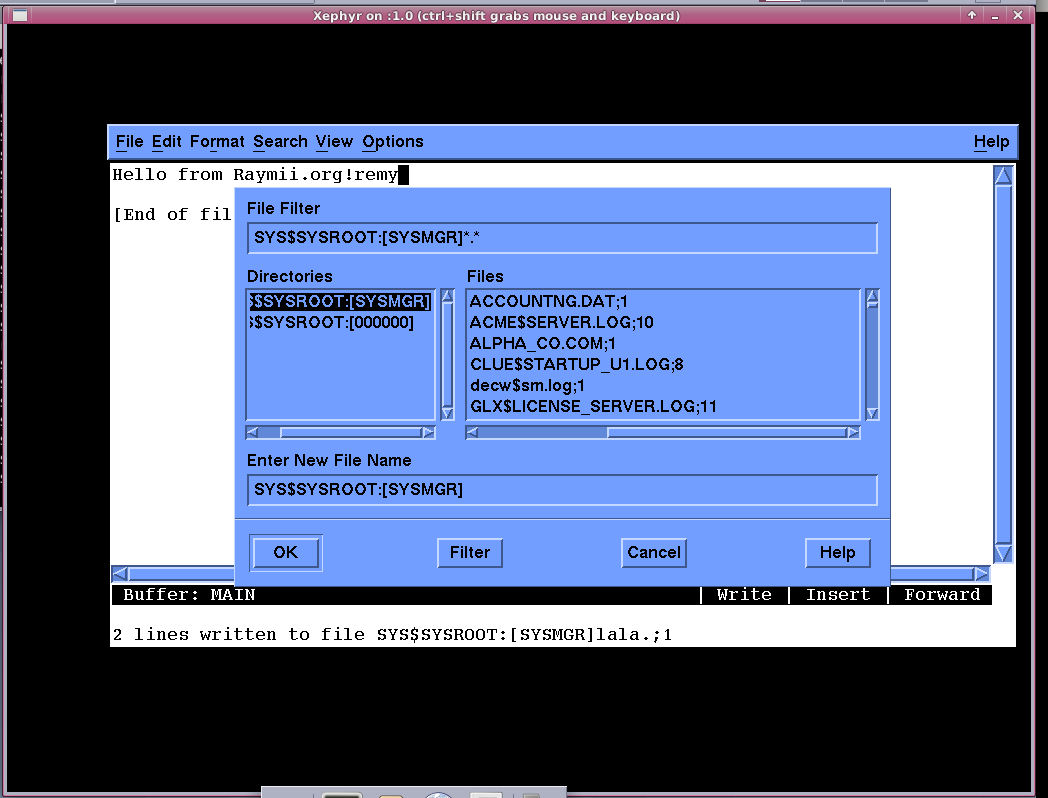Select ALPHA_CO.COM;1 file entry

[x=542, y=343]
